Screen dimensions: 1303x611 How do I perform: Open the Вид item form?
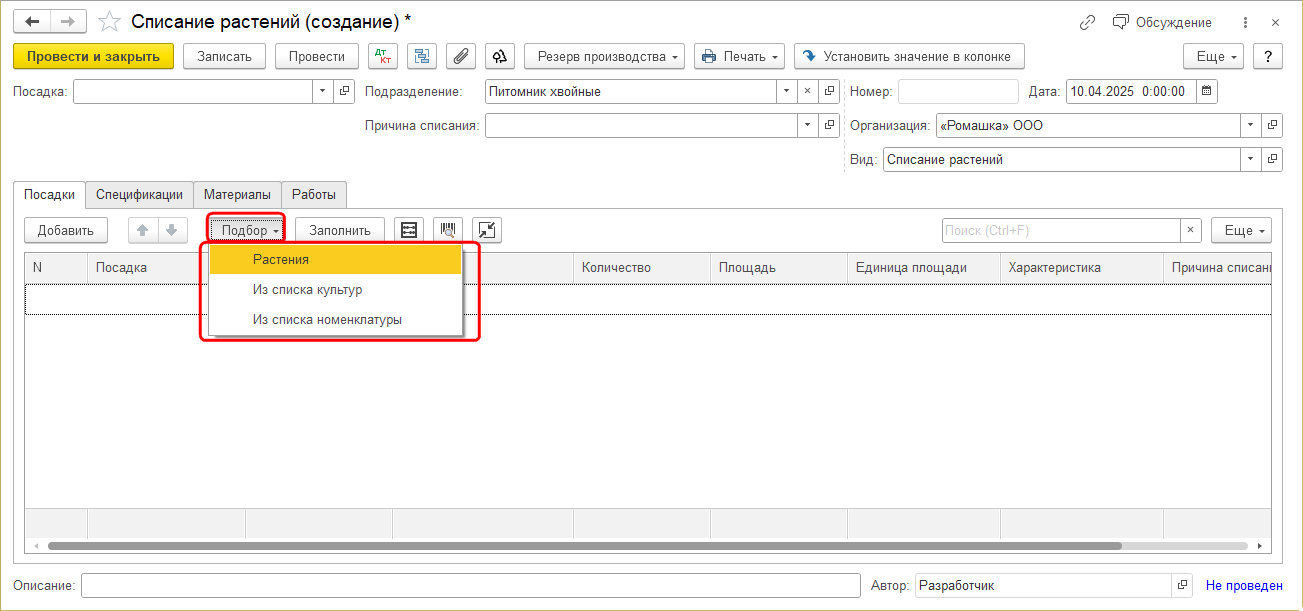pos(1272,159)
